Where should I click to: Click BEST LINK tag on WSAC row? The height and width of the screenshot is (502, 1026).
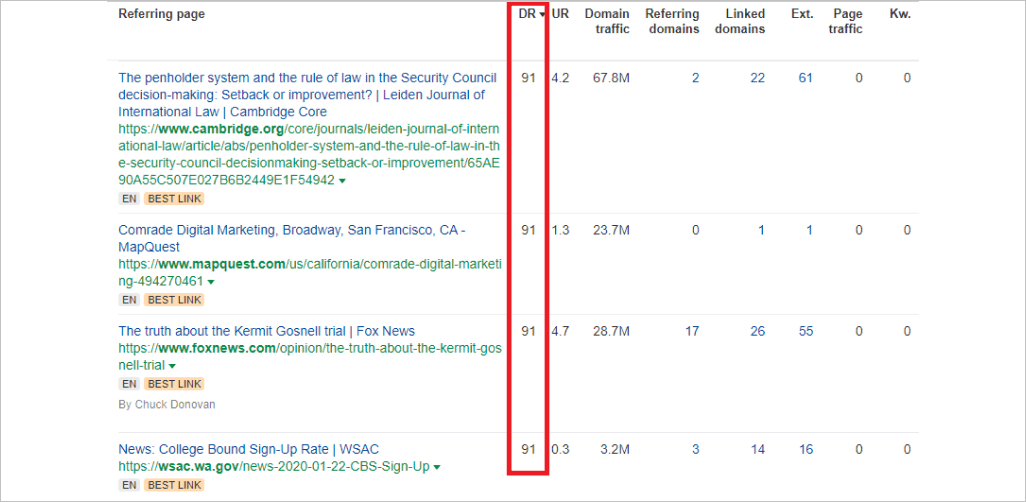(x=174, y=485)
